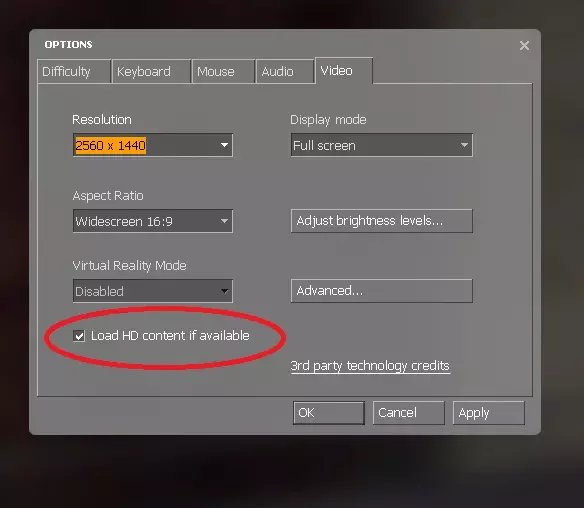Confirm settings with the OK button

click(328, 413)
